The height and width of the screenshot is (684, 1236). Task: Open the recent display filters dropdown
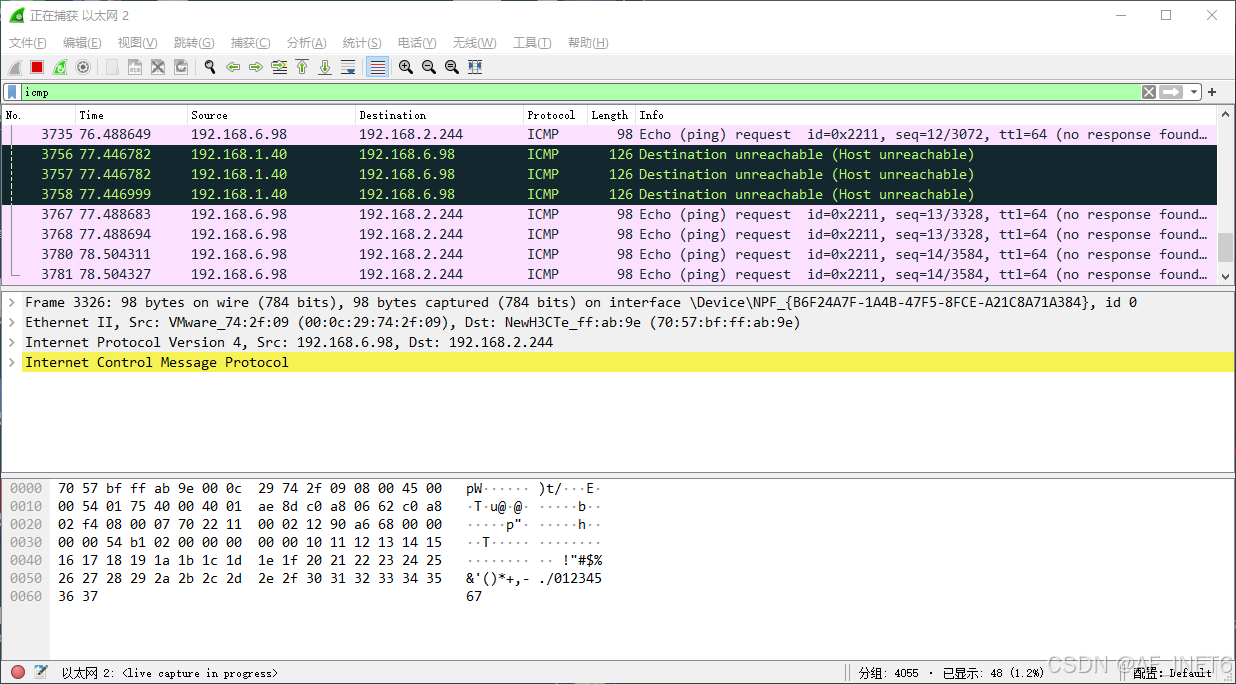[1194, 92]
